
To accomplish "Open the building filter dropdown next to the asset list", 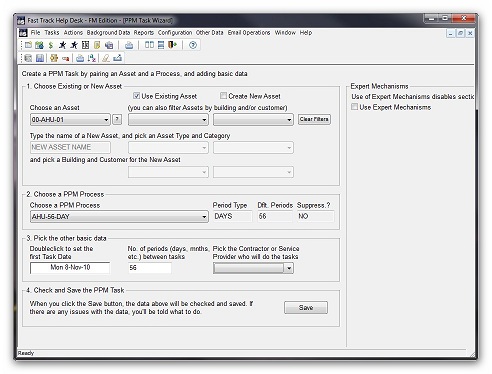I will tap(168, 120).
